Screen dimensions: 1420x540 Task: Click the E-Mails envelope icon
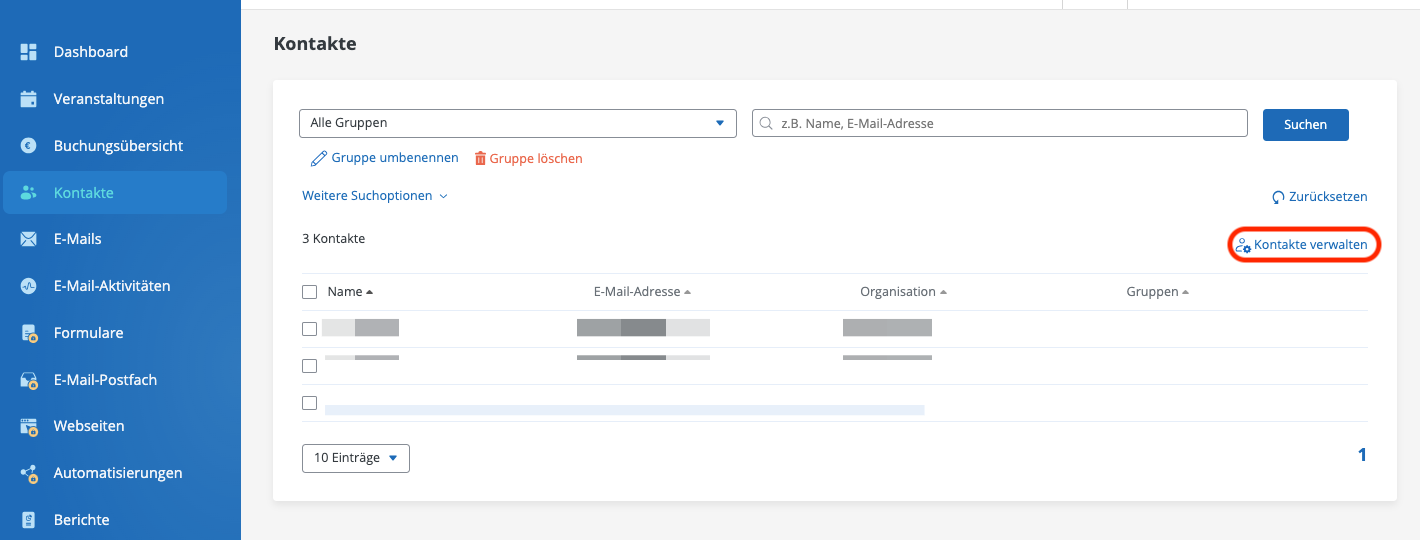click(x=29, y=239)
